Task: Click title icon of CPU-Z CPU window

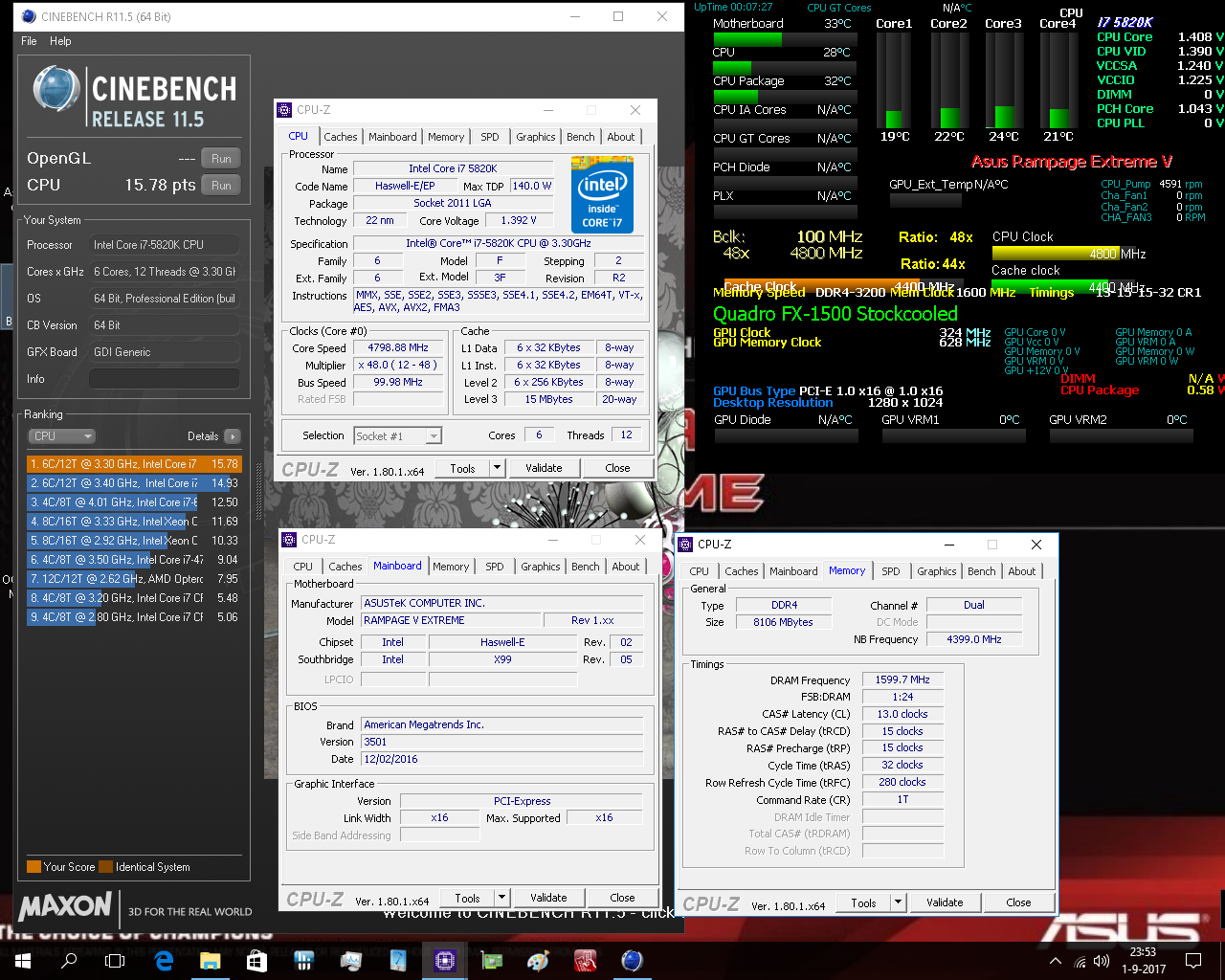Action: pyautogui.click(x=284, y=110)
